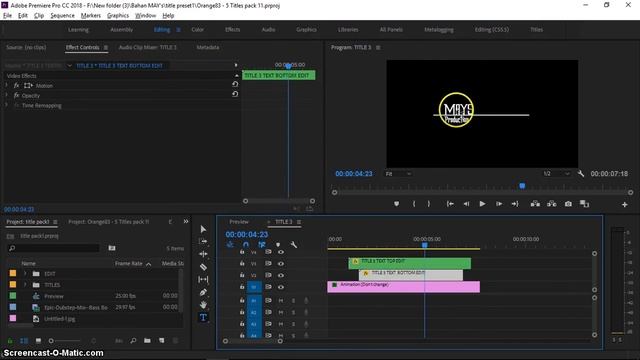Switch Project panel to List view
This screenshot has width=640, height=360.
coord(24,340)
